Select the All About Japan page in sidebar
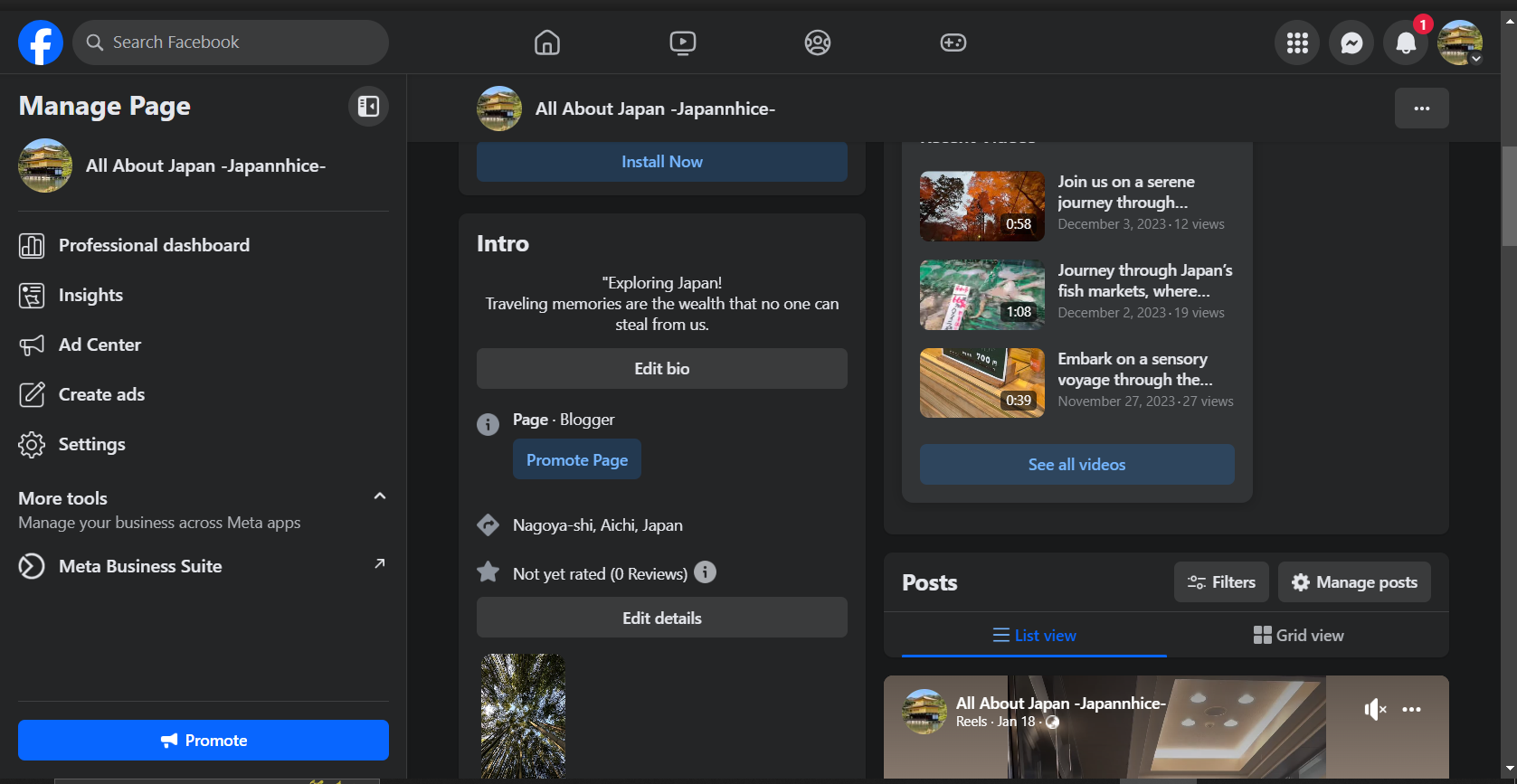 (204, 165)
